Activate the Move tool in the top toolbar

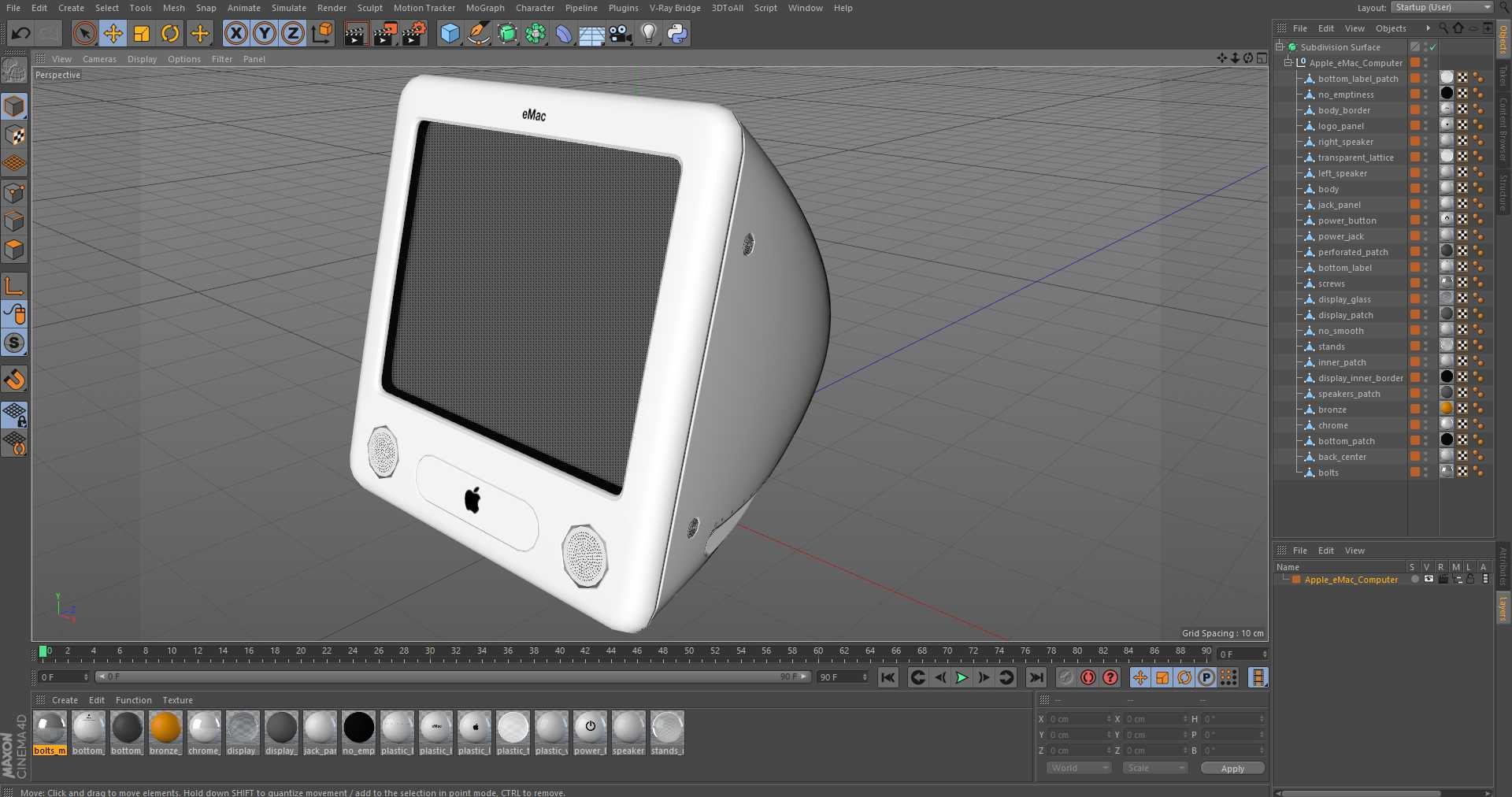(x=113, y=33)
